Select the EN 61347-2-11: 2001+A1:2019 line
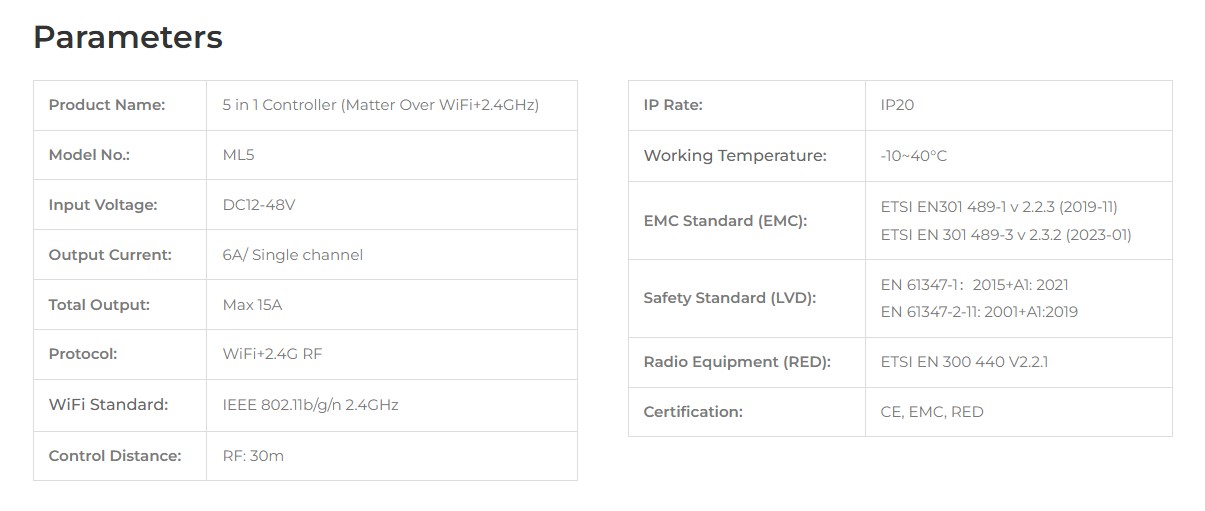 point(979,312)
